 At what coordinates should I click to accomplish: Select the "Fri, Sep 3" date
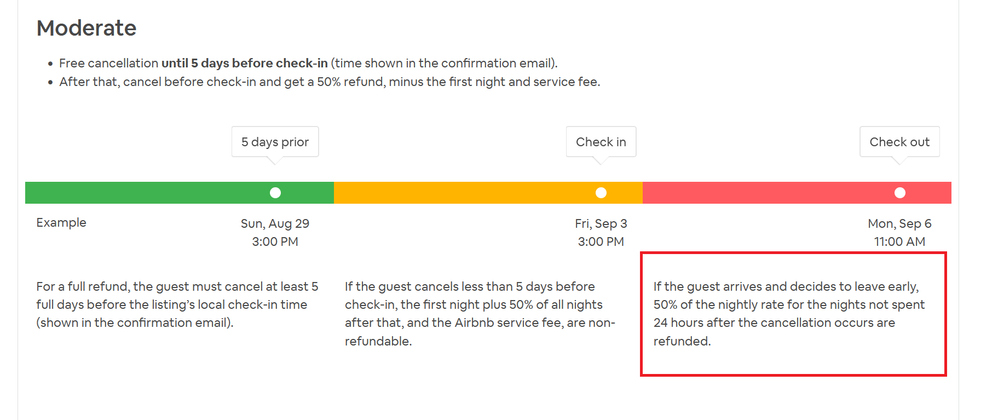601,224
